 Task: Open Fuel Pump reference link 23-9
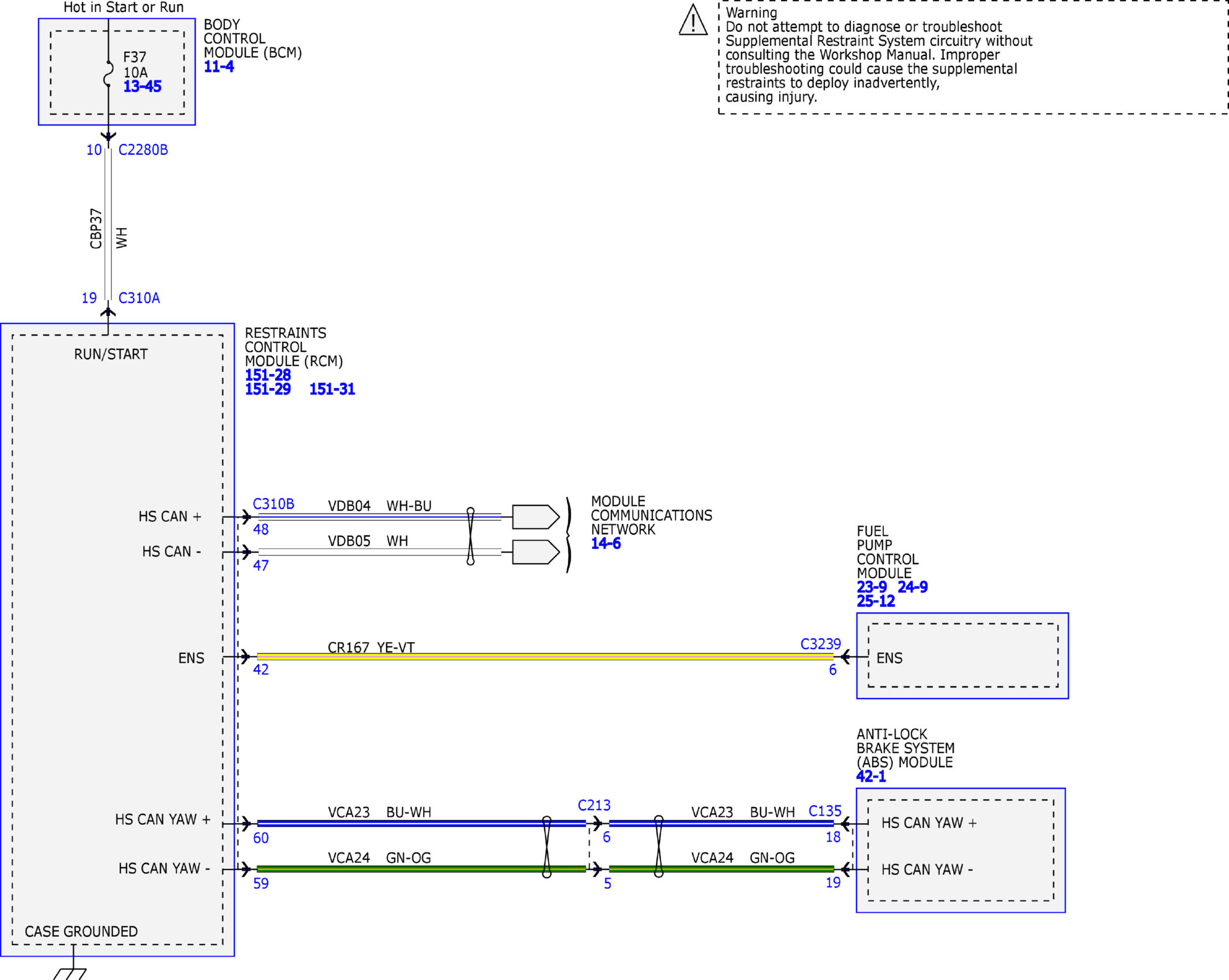pyautogui.click(x=872, y=587)
